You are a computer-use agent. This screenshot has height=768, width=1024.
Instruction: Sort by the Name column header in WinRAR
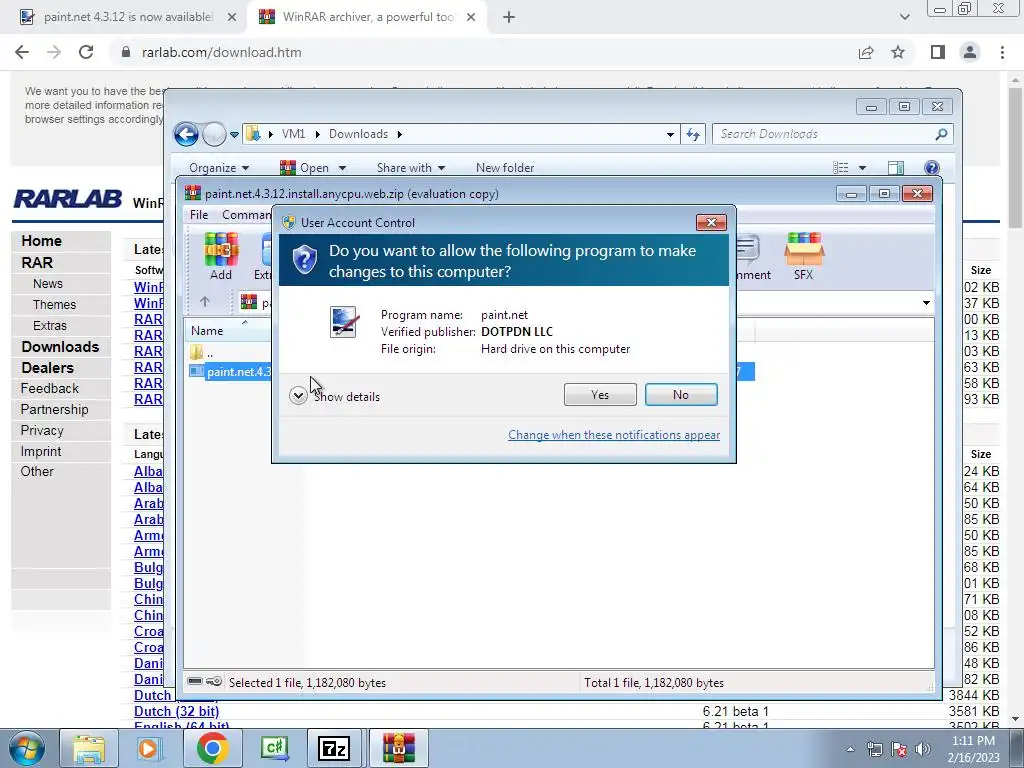coord(207,331)
